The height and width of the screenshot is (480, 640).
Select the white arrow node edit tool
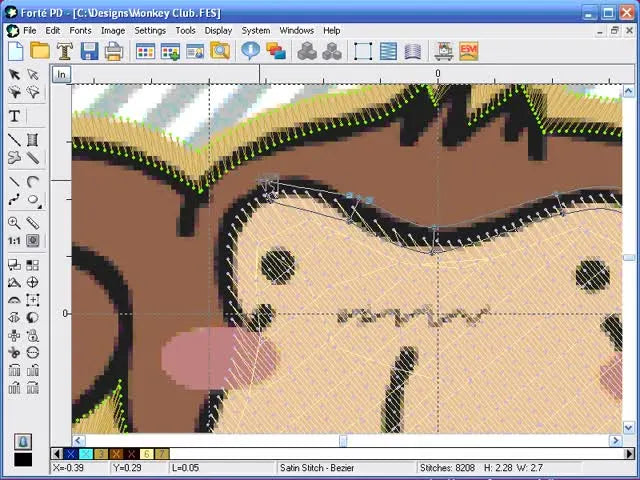click(33, 74)
